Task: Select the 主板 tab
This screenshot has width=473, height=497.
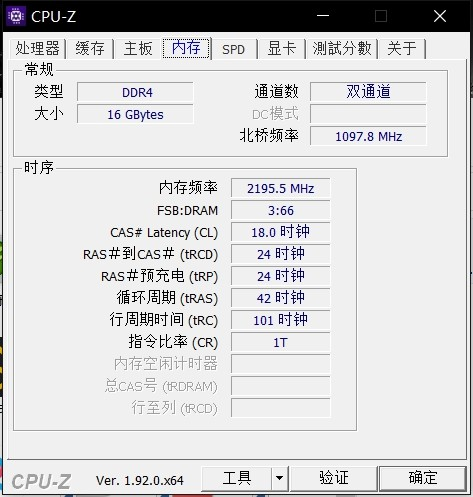Action: (138, 49)
